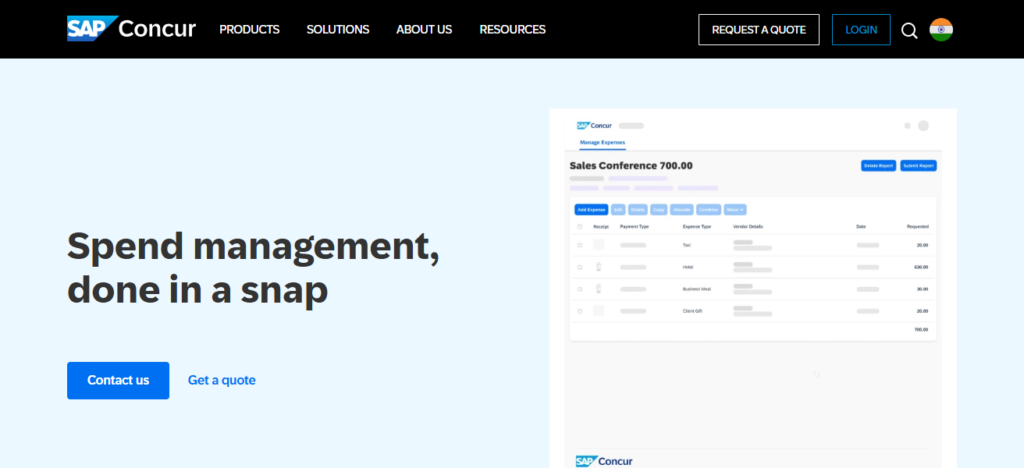Click the Payment Type column header
This screenshot has height=468, width=1024.
634,226
